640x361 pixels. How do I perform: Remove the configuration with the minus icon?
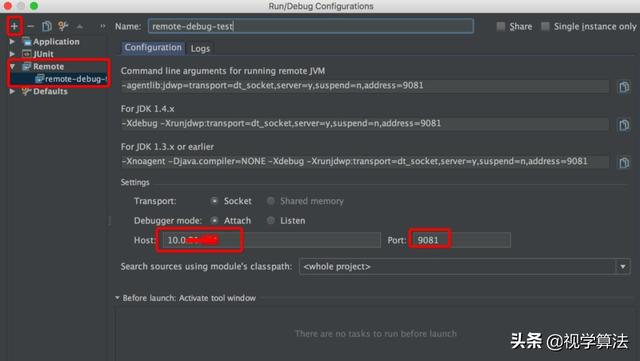pos(31,27)
